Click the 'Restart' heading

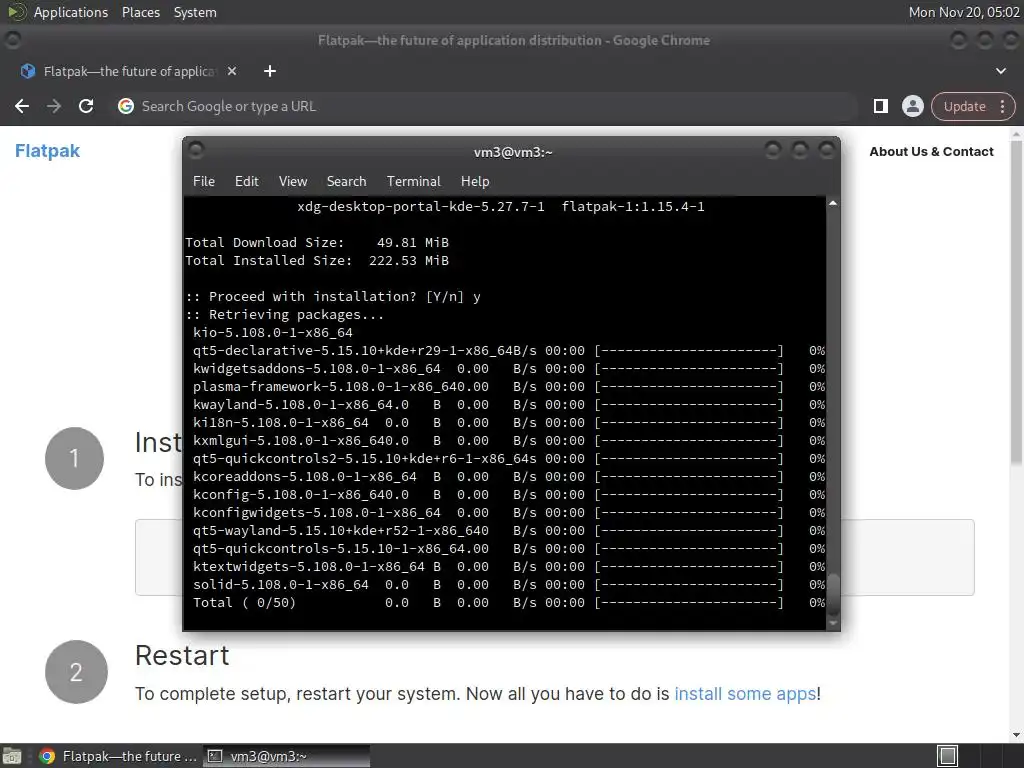(x=182, y=656)
